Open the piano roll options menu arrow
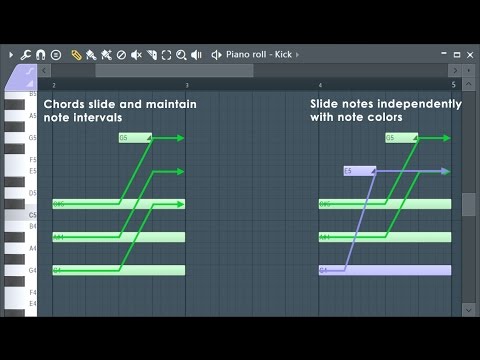Screen dimensions: 480x360 tap(11, 55)
